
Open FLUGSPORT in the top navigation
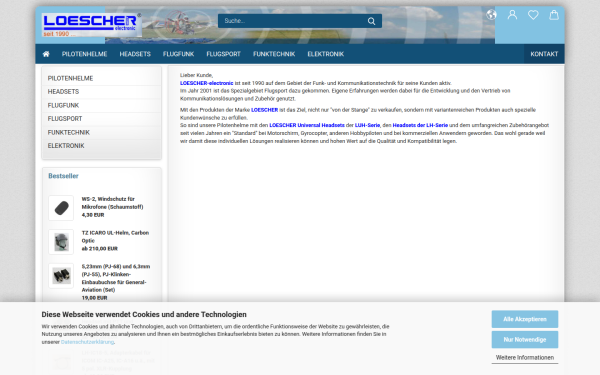(x=223, y=54)
